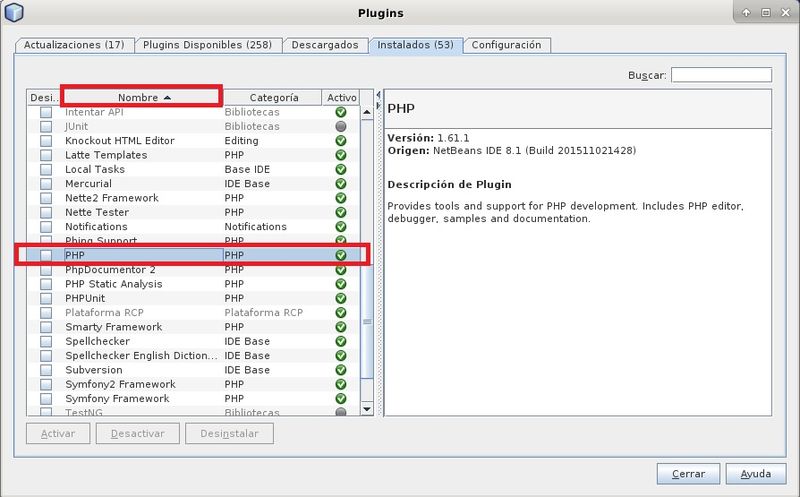This screenshot has height=497, width=800.
Task: Click active status icon for Nette2 Framework
Action: pyautogui.click(x=341, y=198)
